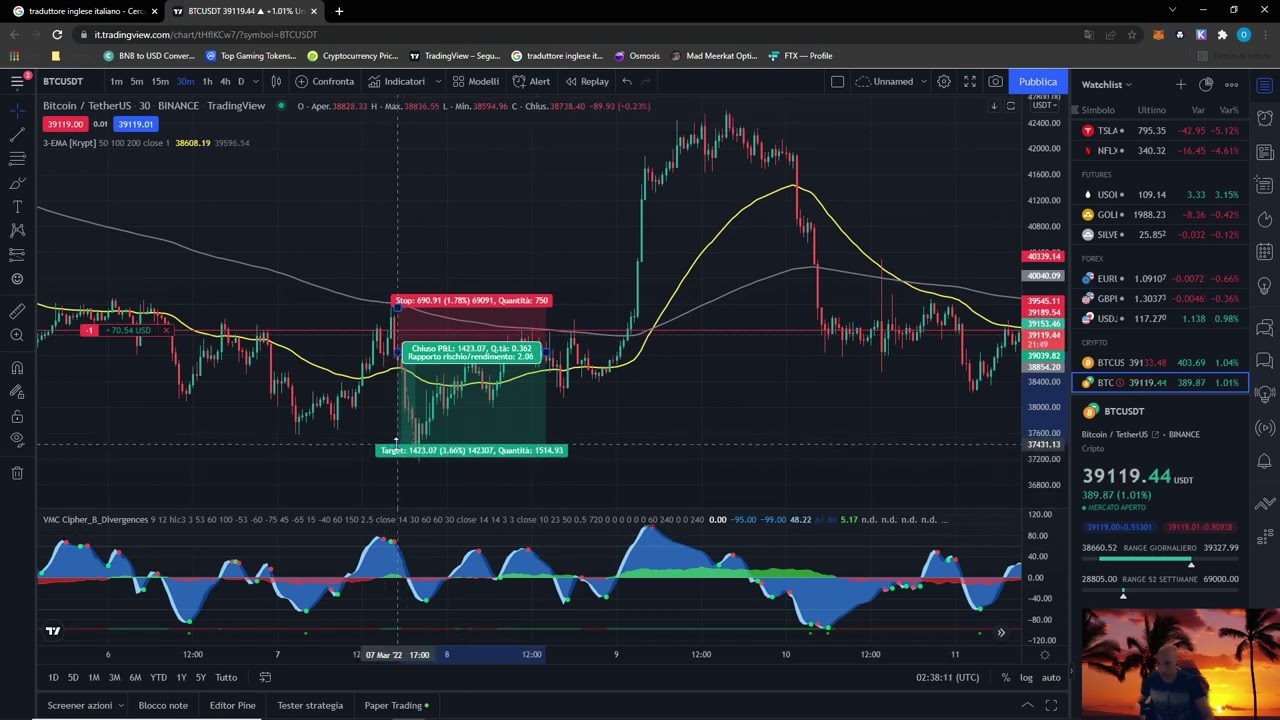
Task: Select the ruler measure tool
Action: pos(17,311)
